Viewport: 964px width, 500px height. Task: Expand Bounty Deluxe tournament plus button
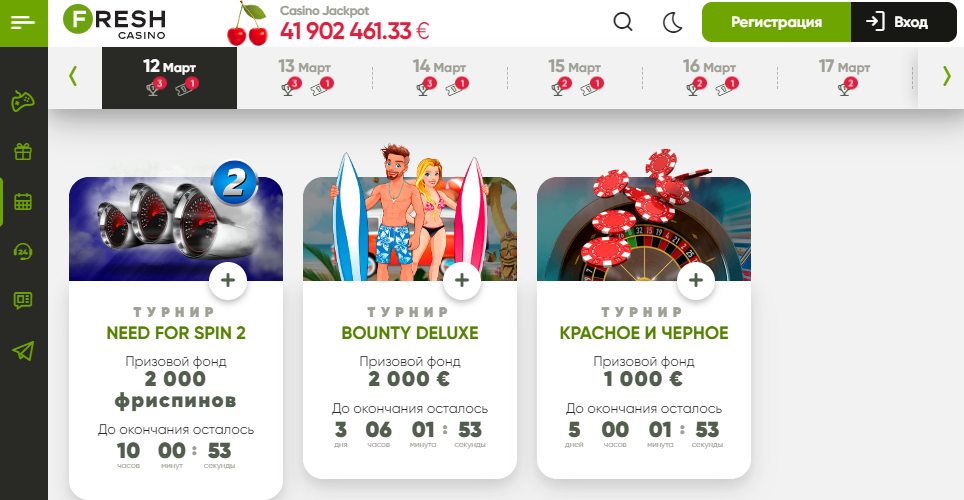462,280
